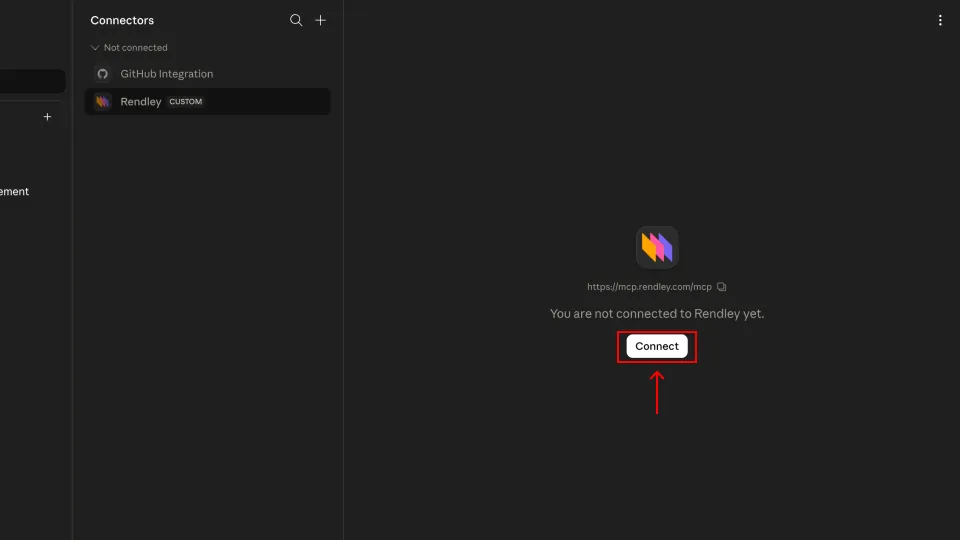Click the large Rendley logo
960x540 pixels.
coord(657,247)
